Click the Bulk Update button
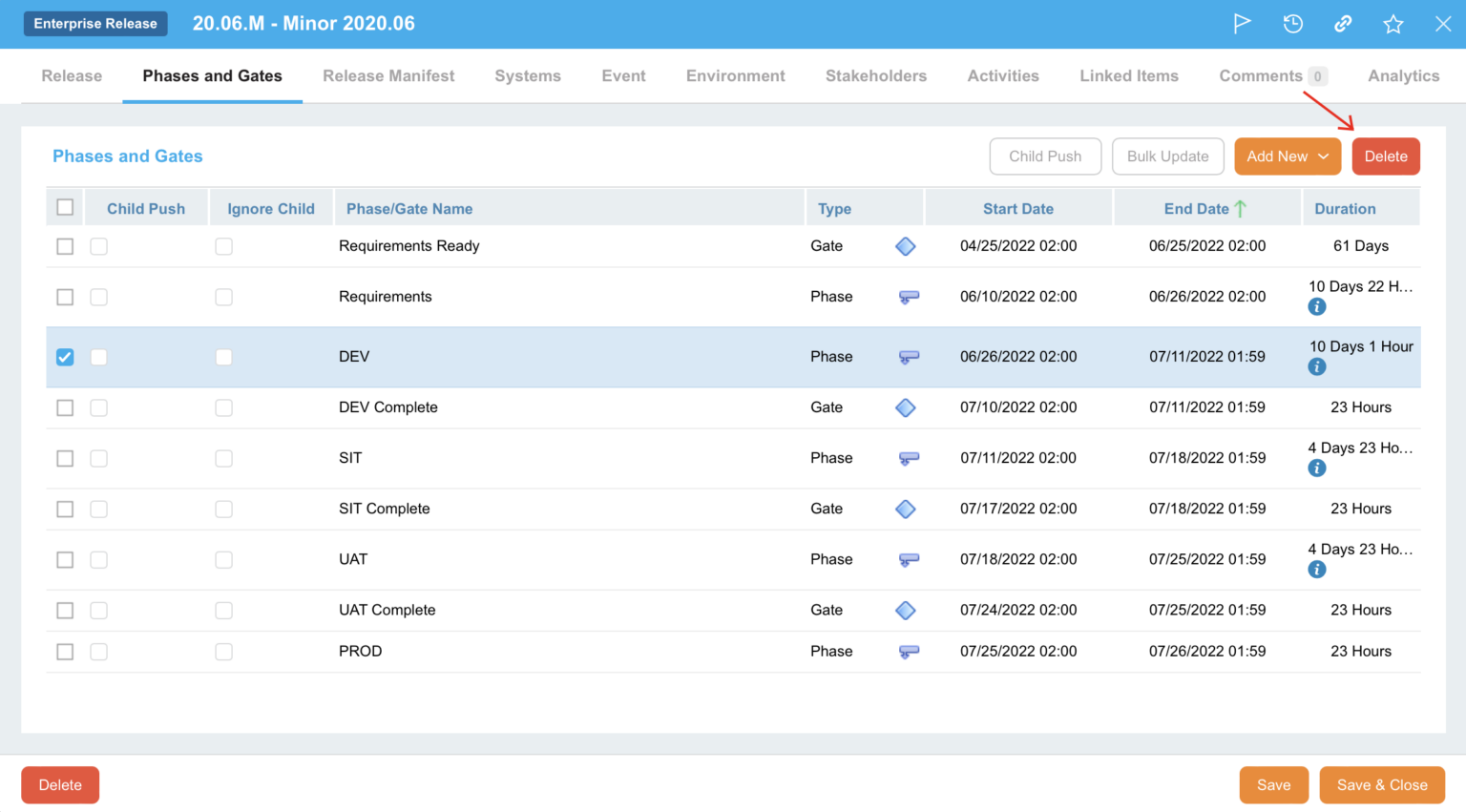Image resolution: width=1466 pixels, height=812 pixels. (1167, 156)
